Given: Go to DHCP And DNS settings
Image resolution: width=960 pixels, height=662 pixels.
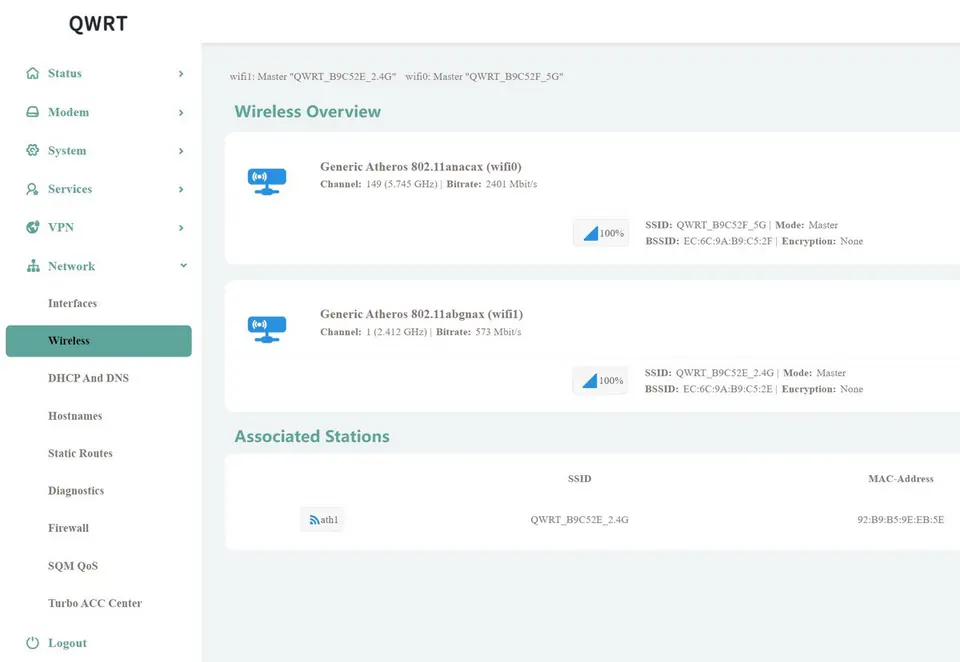Looking at the screenshot, I should [88, 378].
